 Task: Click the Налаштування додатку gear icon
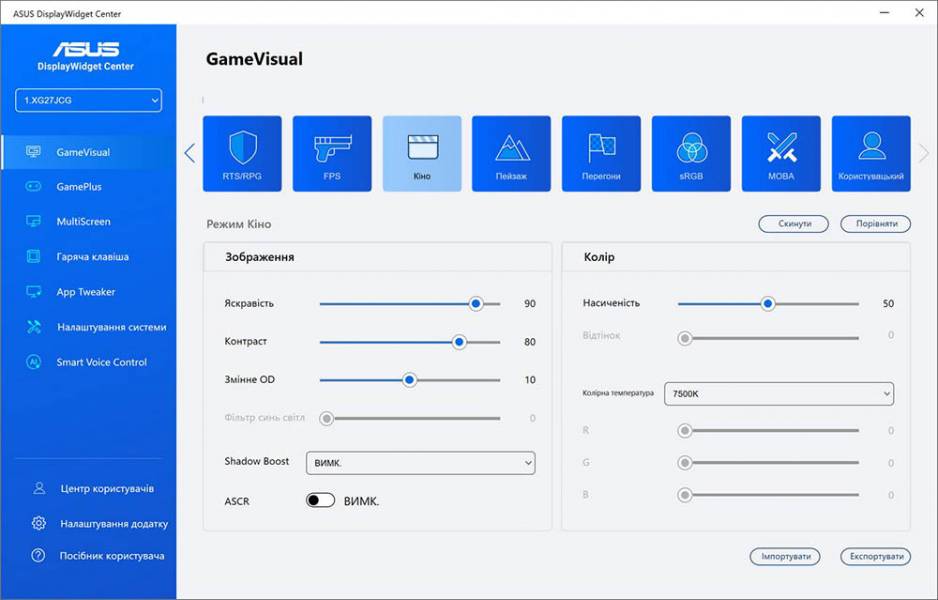(x=39, y=523)
